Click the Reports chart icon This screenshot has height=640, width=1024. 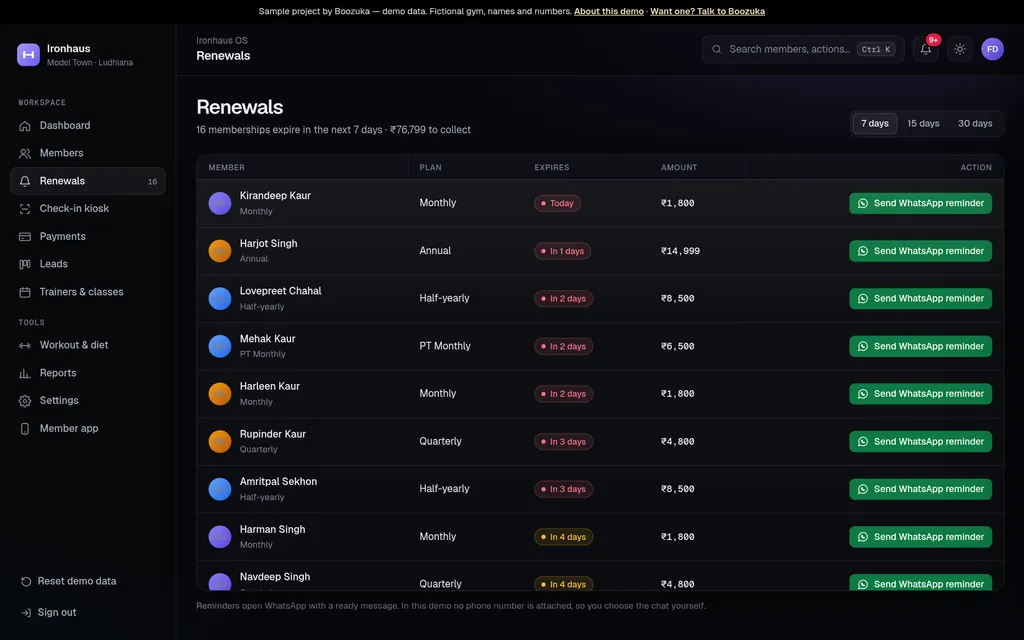tap(25, 373)
